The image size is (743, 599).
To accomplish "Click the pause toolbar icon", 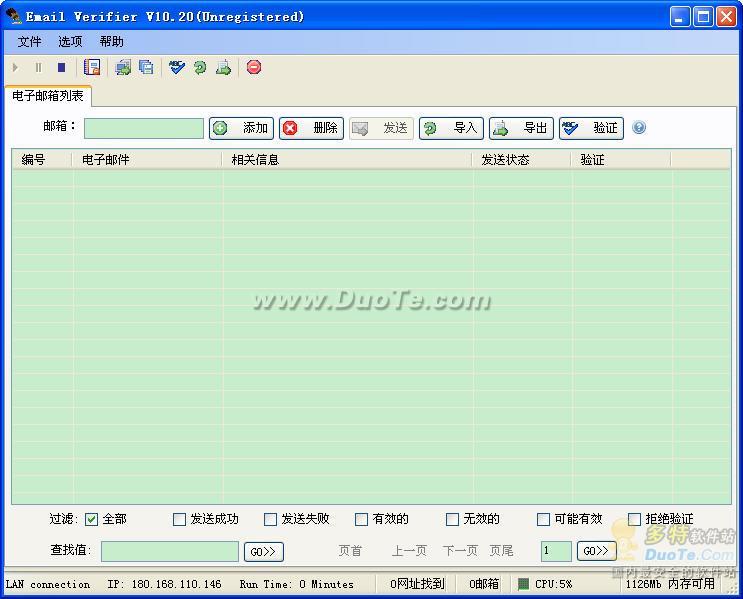I will [x=38, y=68].
